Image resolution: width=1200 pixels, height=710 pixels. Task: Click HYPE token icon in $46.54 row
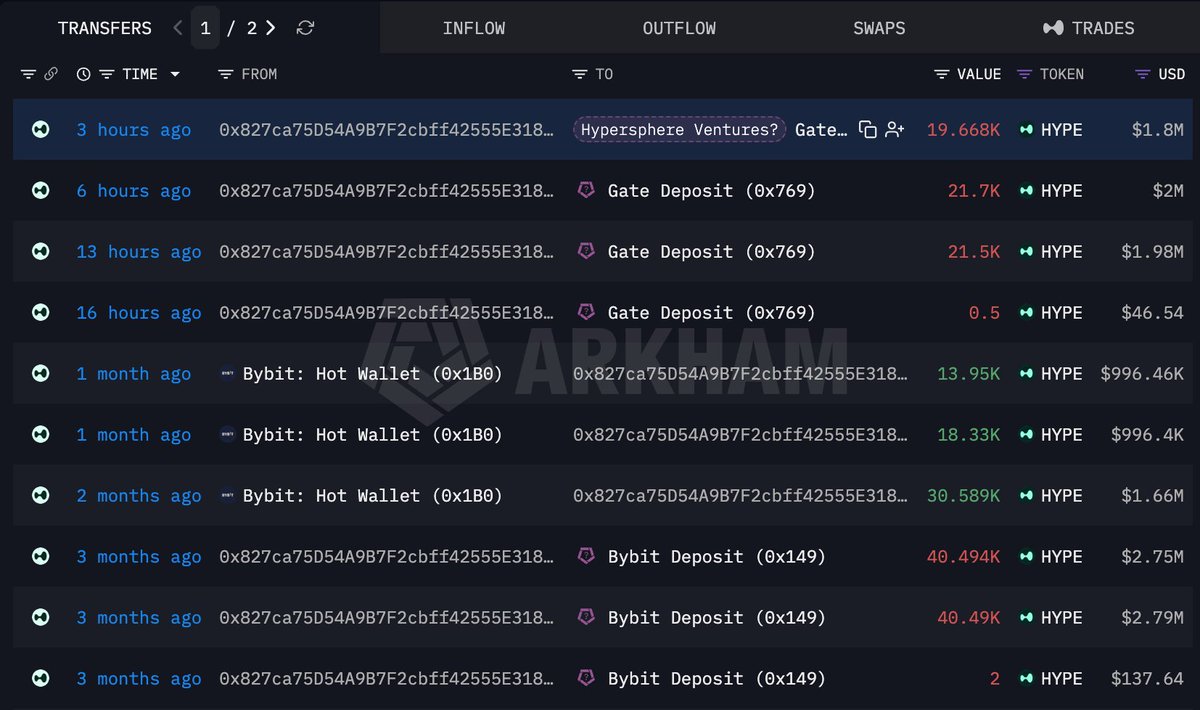tap(1027, 312)
